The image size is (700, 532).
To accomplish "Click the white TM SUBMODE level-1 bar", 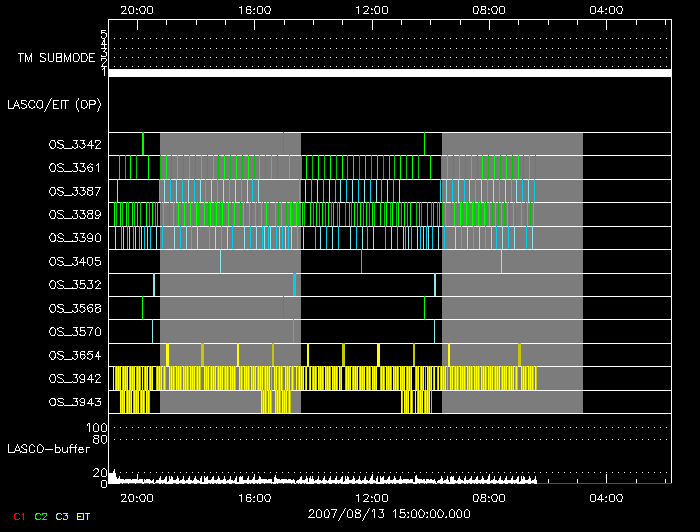I will point(389,73).
